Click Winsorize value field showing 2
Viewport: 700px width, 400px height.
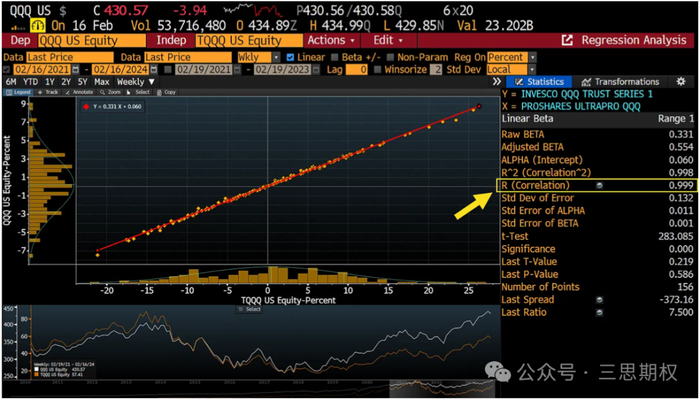pyautogui.click(x=434, y=70)
